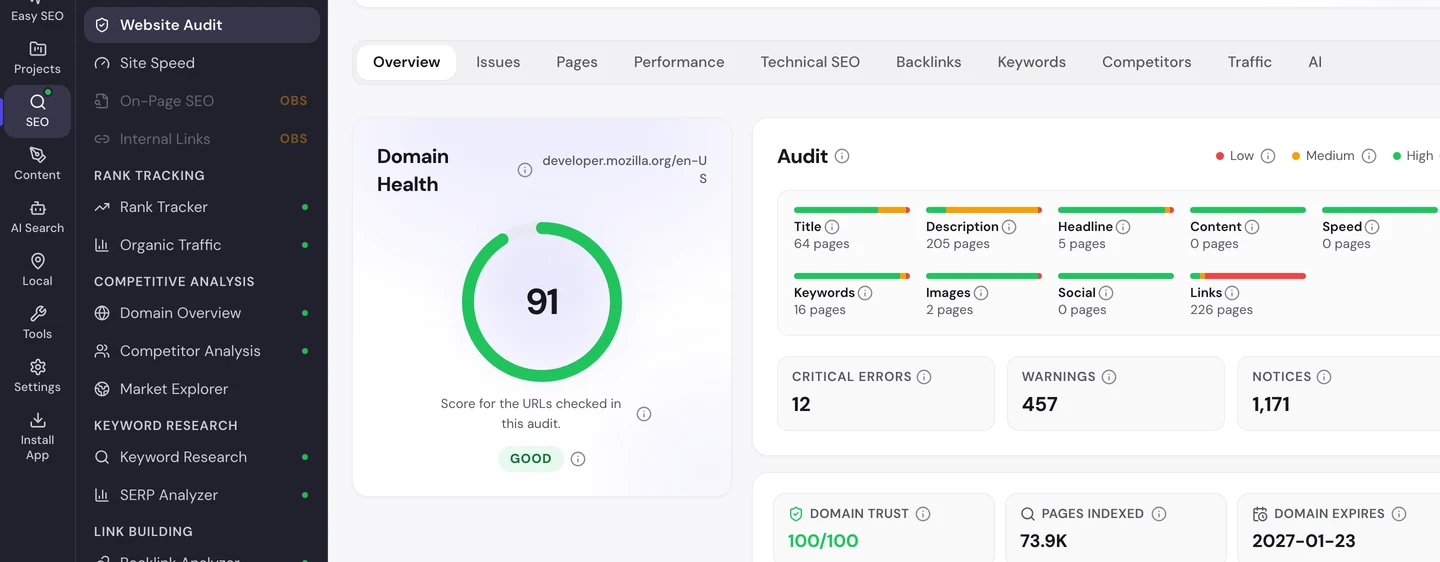Click the 226 pages count under Links
Viewport: 1440px width, 562px height.
click(1221, 310)
